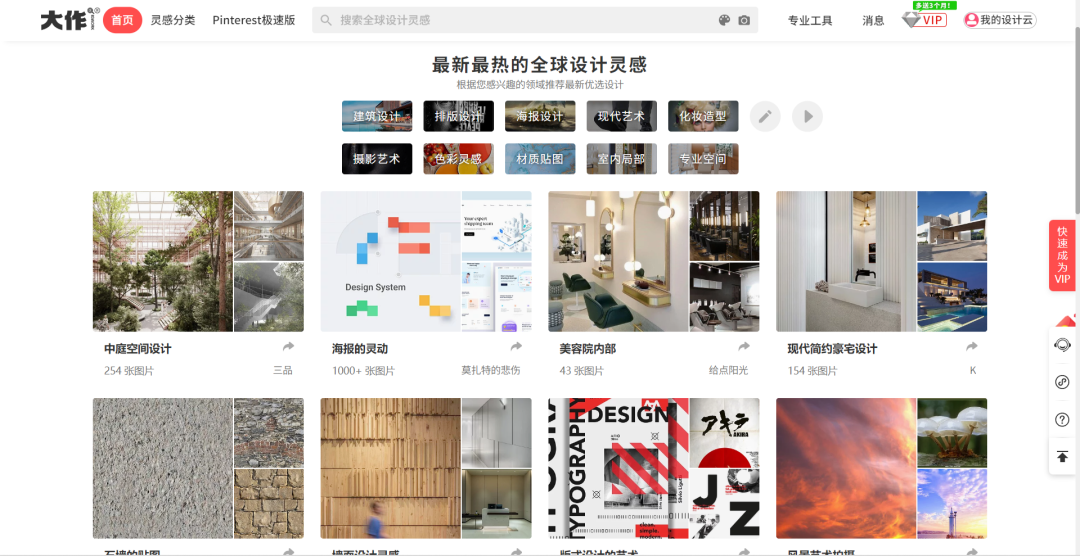The width and height of the screenshot is (1080, 556).
Task: Share the 美容院内部 board
Action: [744, 347]
